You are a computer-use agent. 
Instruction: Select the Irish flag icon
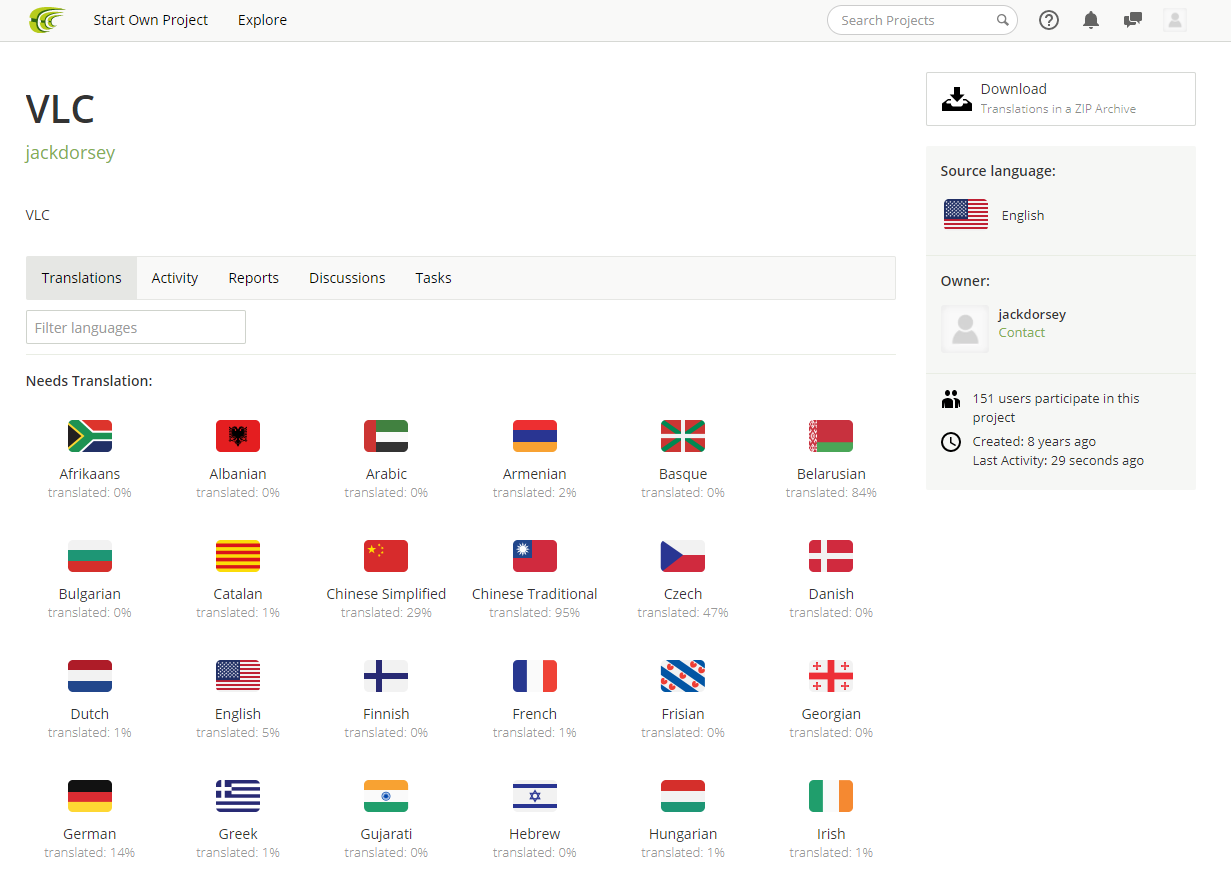(x=831, y=796)
